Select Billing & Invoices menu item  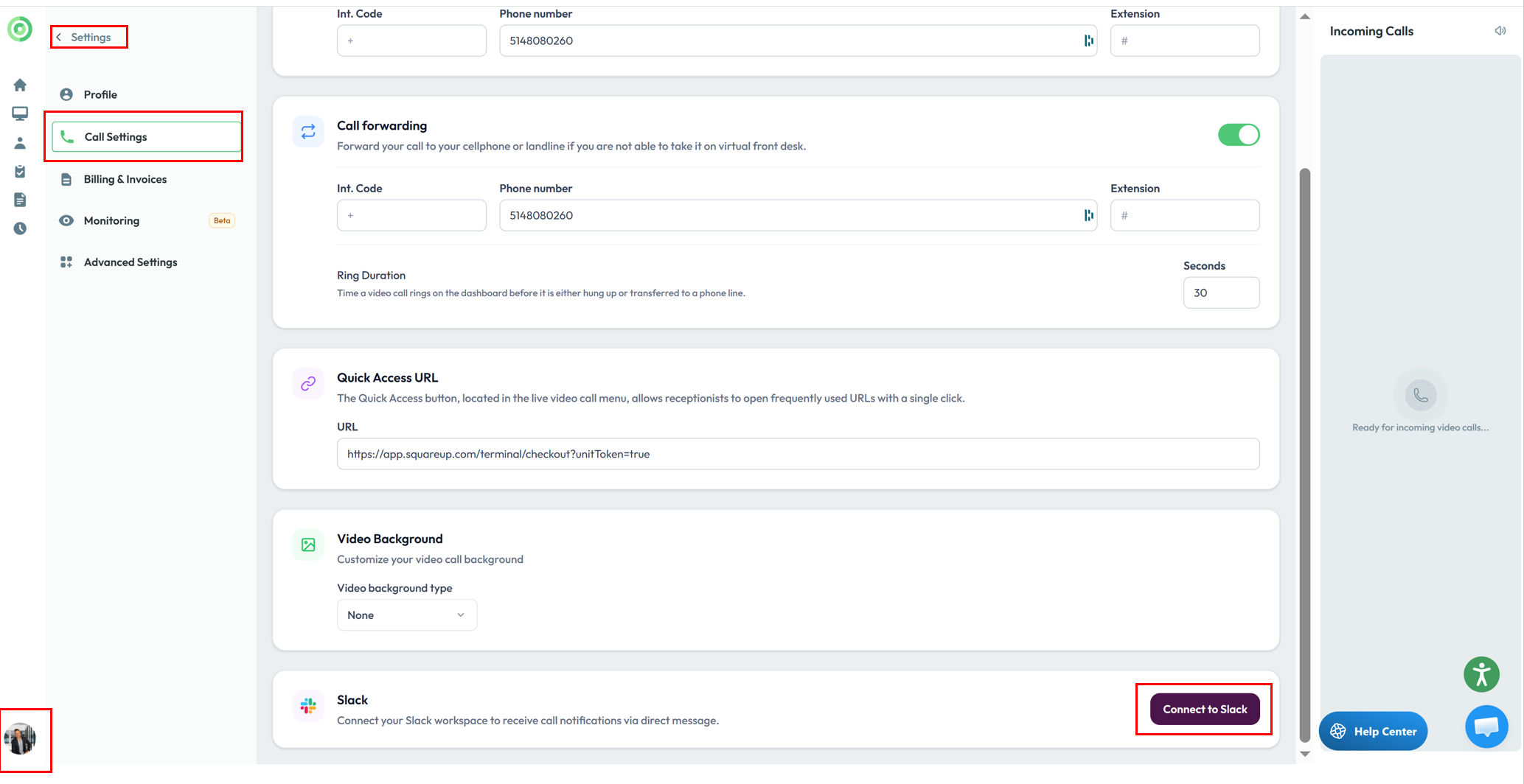coord(125,179)
